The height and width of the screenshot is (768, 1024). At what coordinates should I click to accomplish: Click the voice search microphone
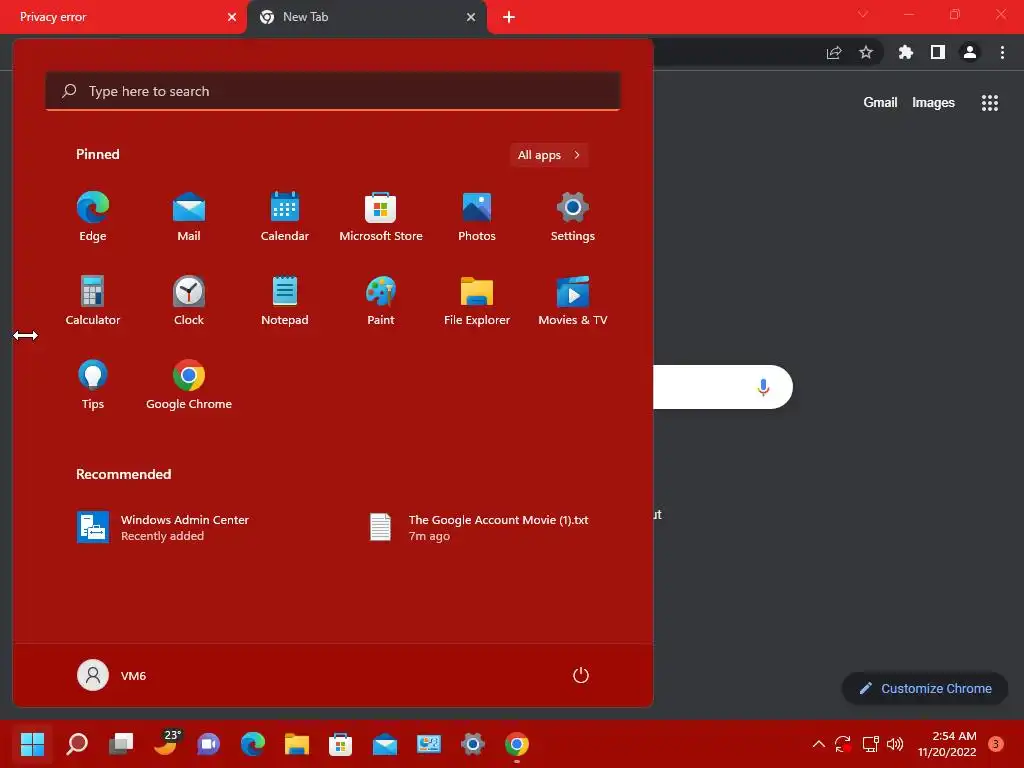[763, 387]
